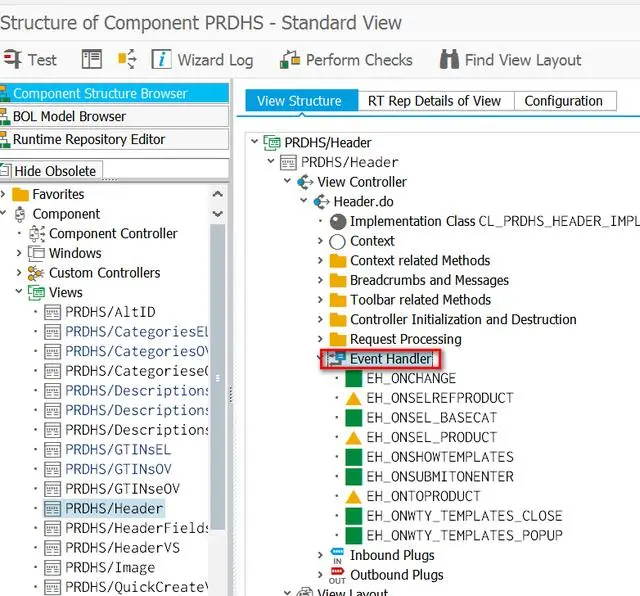Switch to View Structure tab
640x596 pixels.
tap(302, 101)
